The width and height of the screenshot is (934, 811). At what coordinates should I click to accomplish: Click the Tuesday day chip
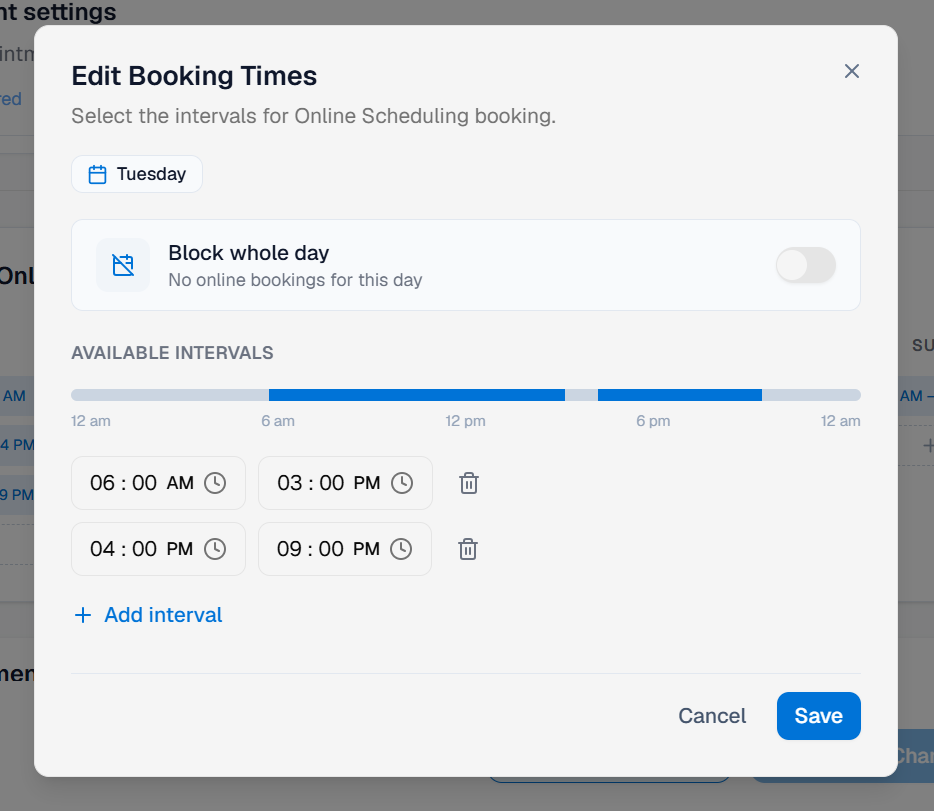(x=137, y=174)
